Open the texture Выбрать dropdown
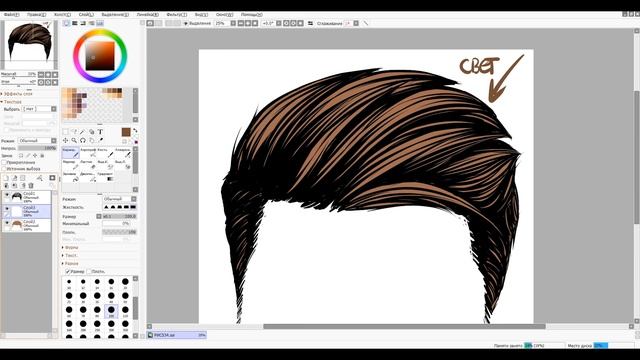This screenshot has width=640, height=360. (39, 109)
